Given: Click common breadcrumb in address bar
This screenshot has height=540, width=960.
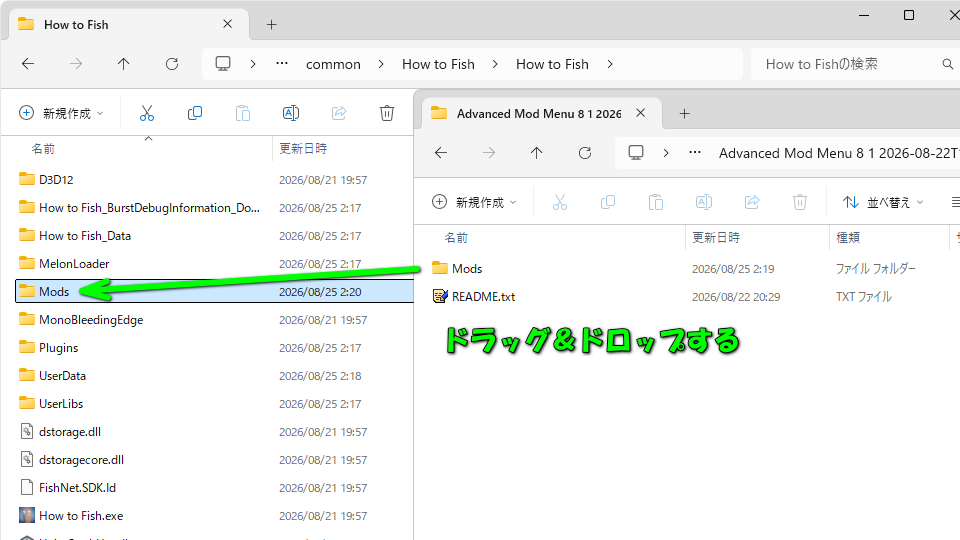Looking at the screenshot, I should 333,64.
